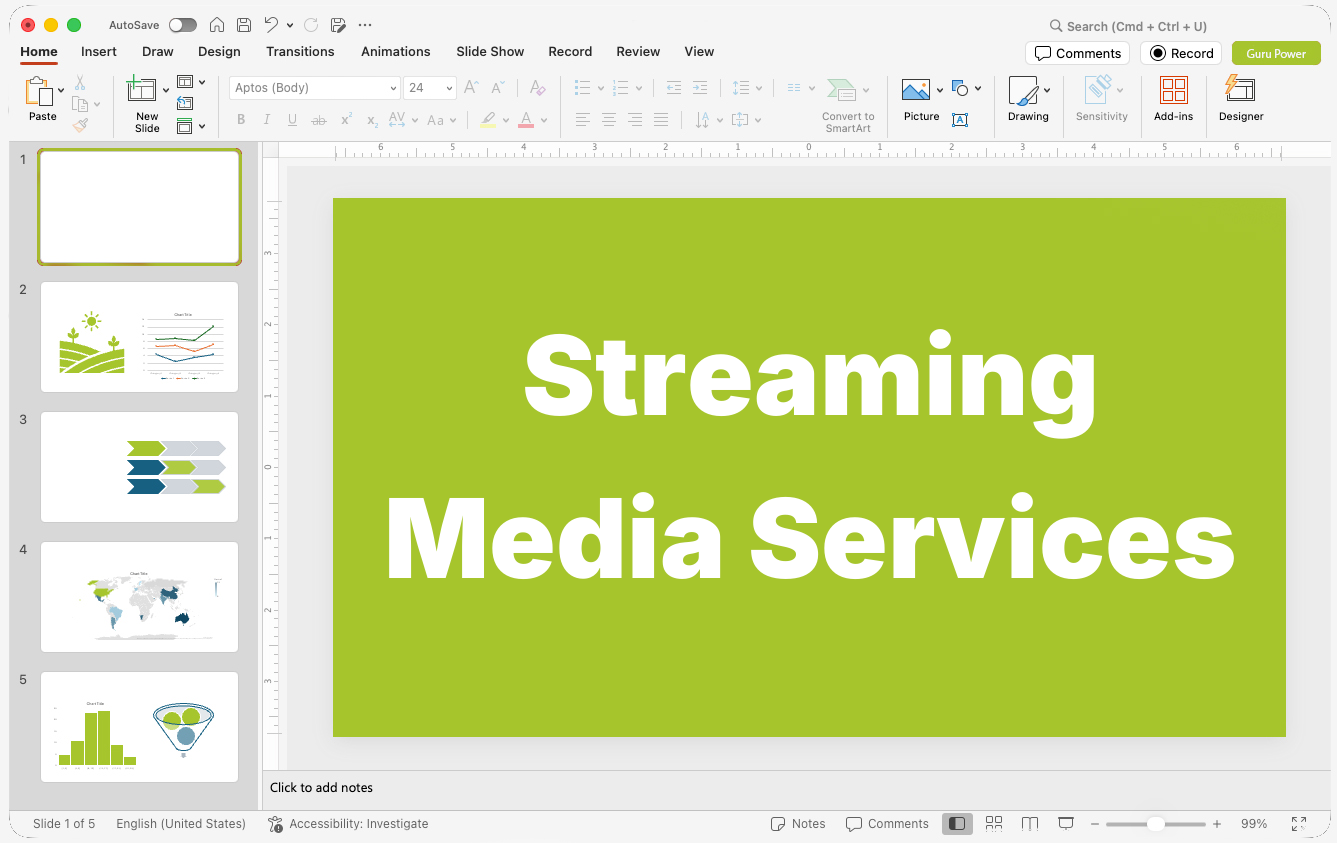
Task: Open the Designer pane
Action: coord(1241,98)
